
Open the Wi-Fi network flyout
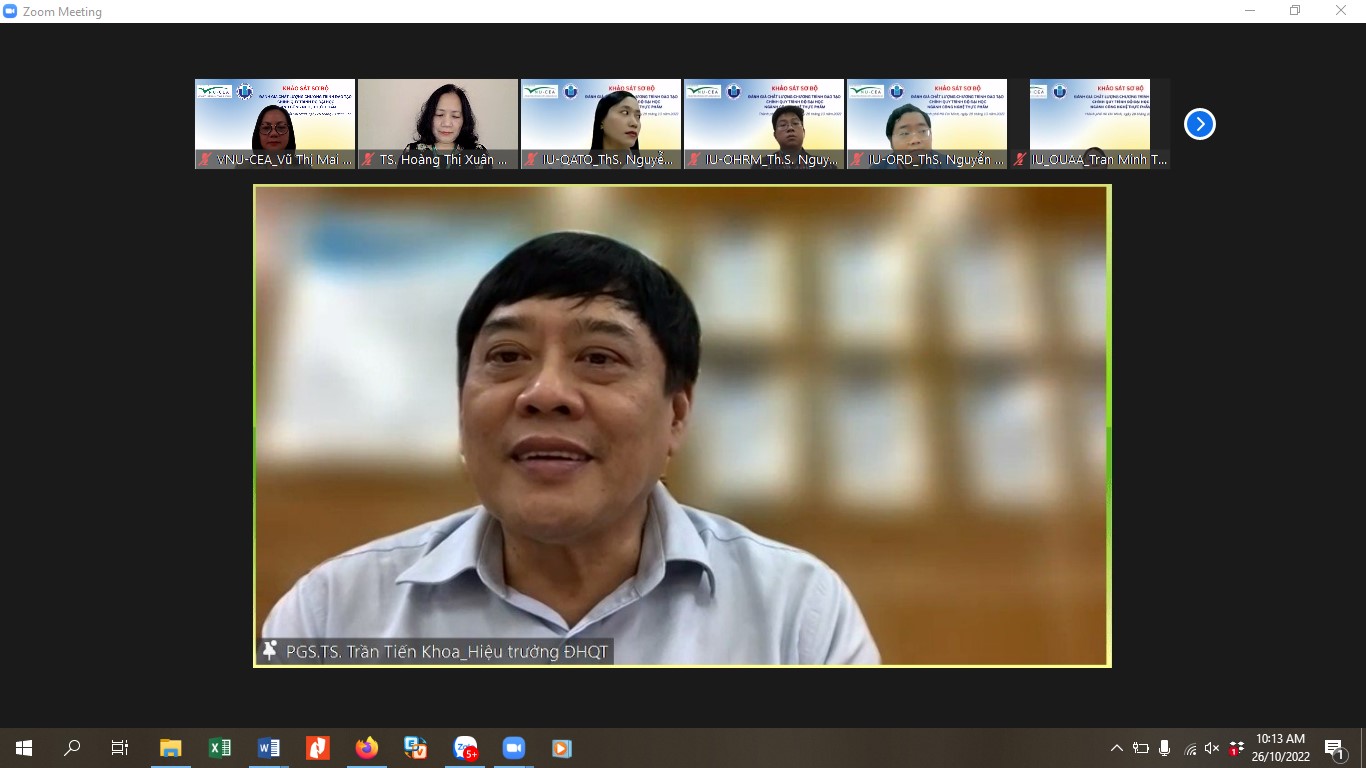(x=1189, y=748)
